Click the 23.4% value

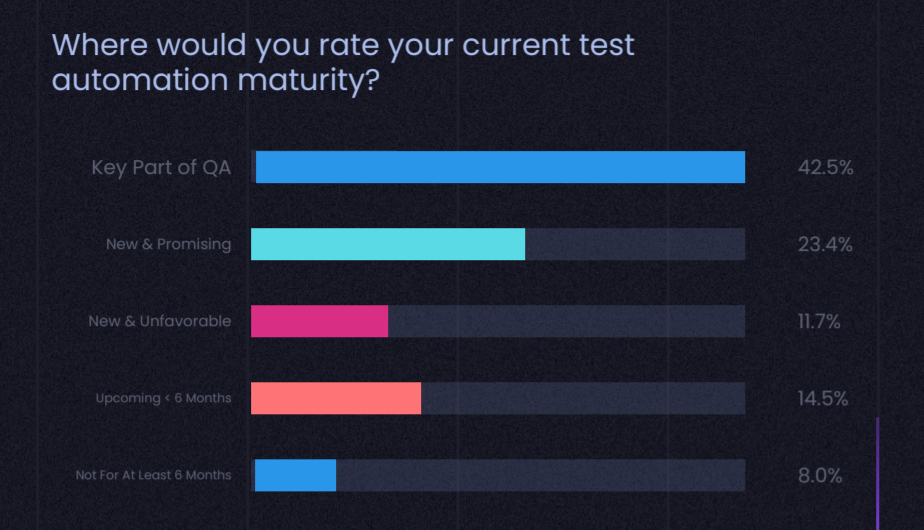pyautogui.click(x=825, y=244)
